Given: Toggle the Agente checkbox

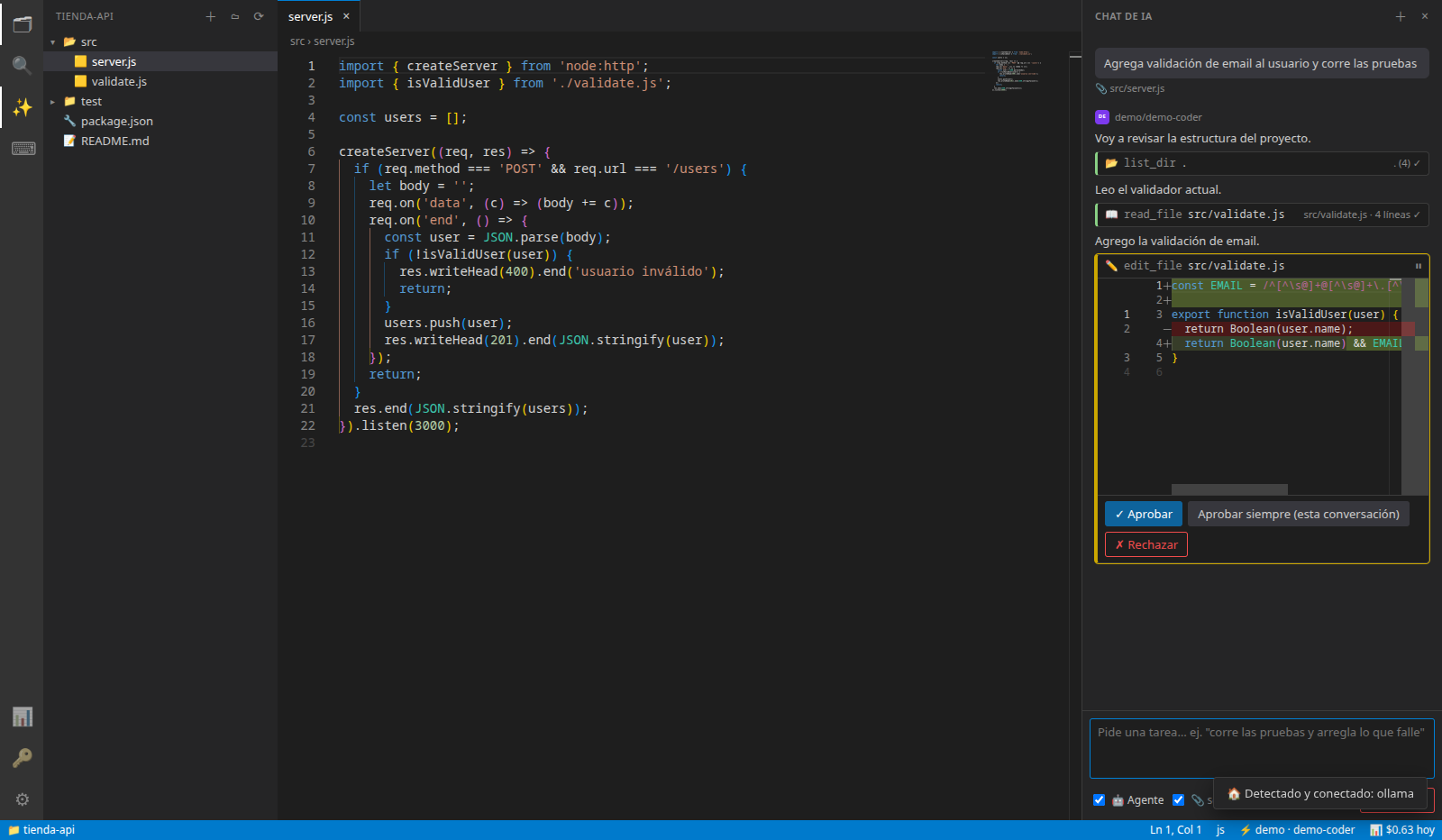Looking at the screenshot, I should point(1100,799).
